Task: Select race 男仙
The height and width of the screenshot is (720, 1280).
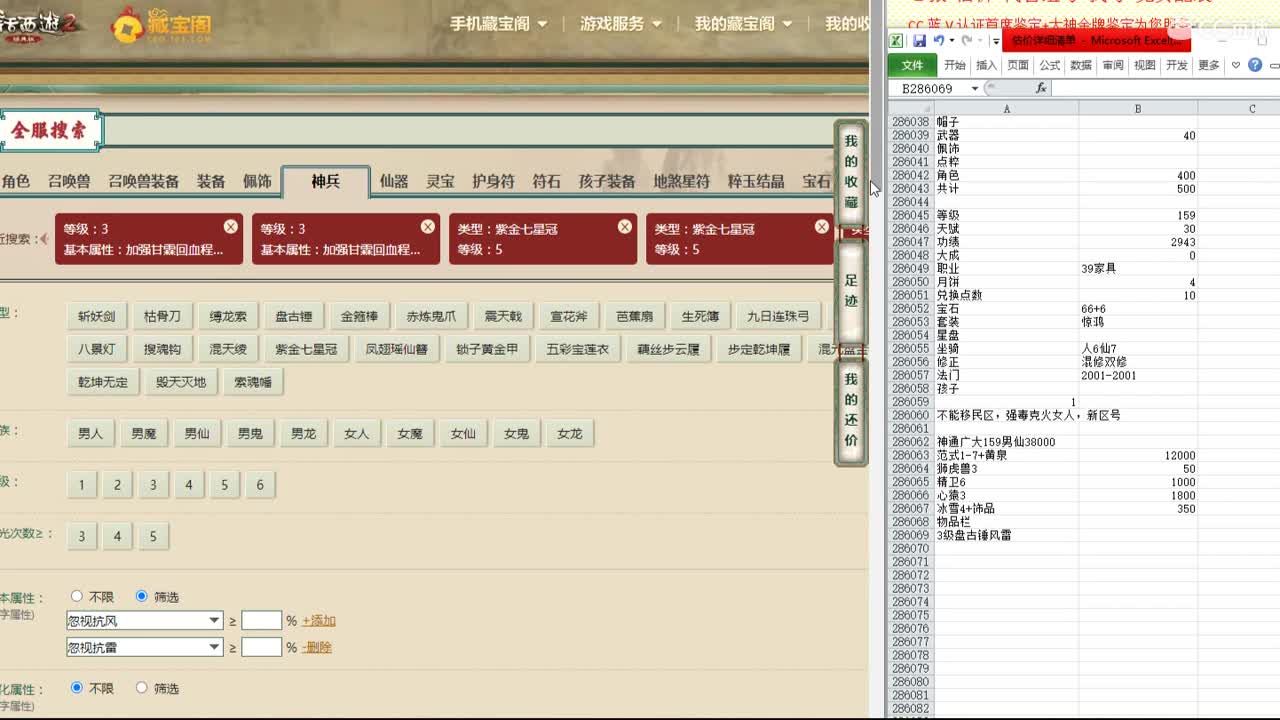Action: (197, 433)
